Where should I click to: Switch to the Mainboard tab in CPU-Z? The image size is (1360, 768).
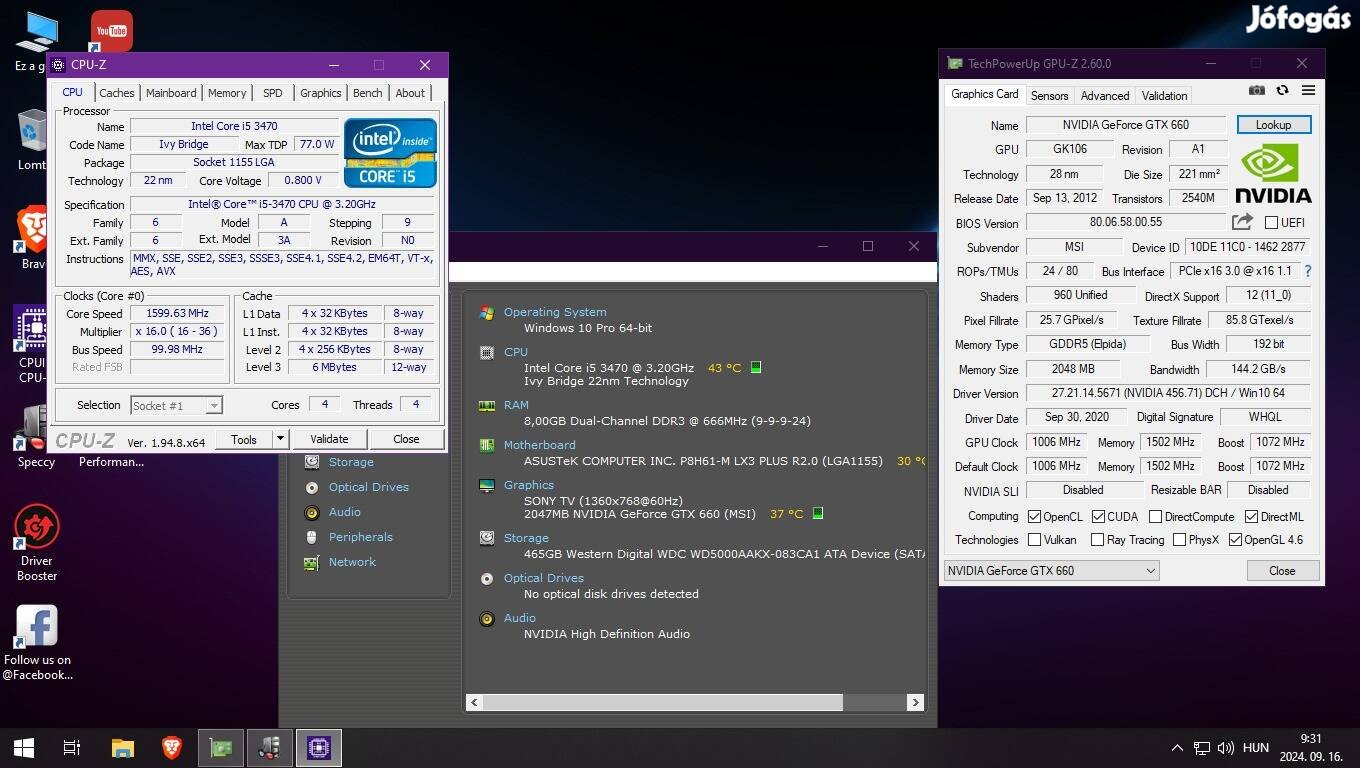[x=171, y=93]
